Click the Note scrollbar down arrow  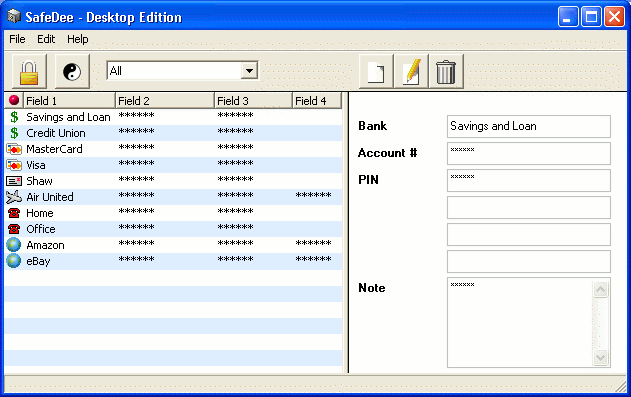pos(600,357)
